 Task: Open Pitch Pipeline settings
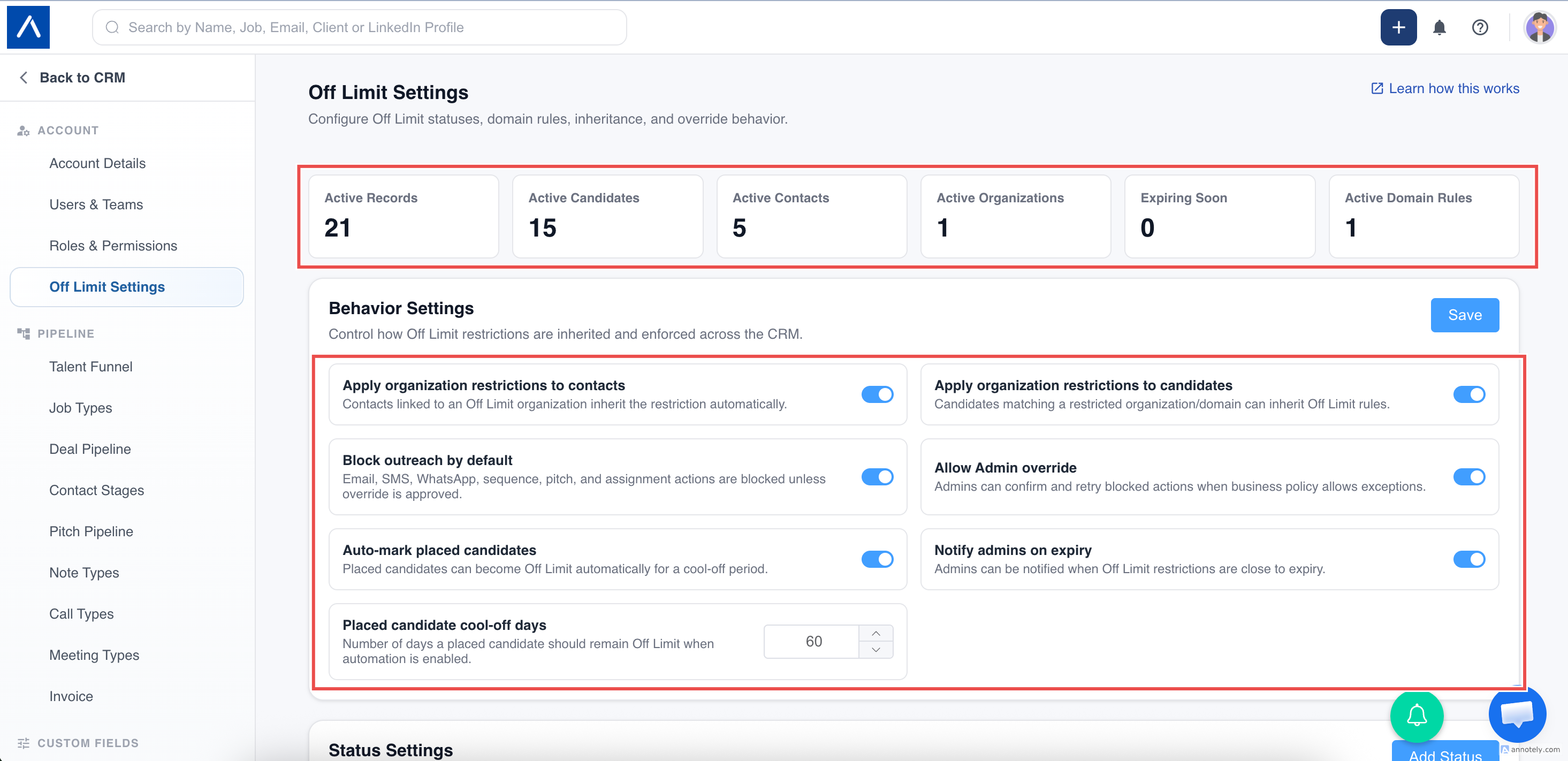tap(92, 531)
